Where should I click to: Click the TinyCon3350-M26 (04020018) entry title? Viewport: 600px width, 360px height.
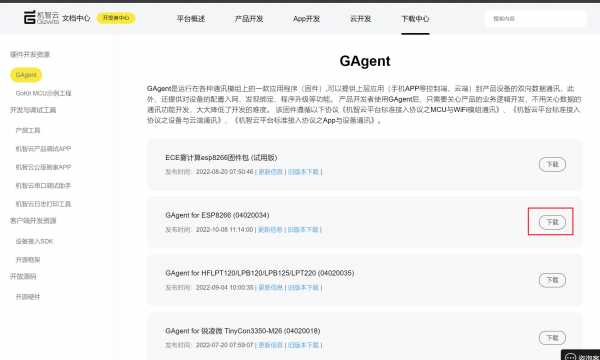243,331
